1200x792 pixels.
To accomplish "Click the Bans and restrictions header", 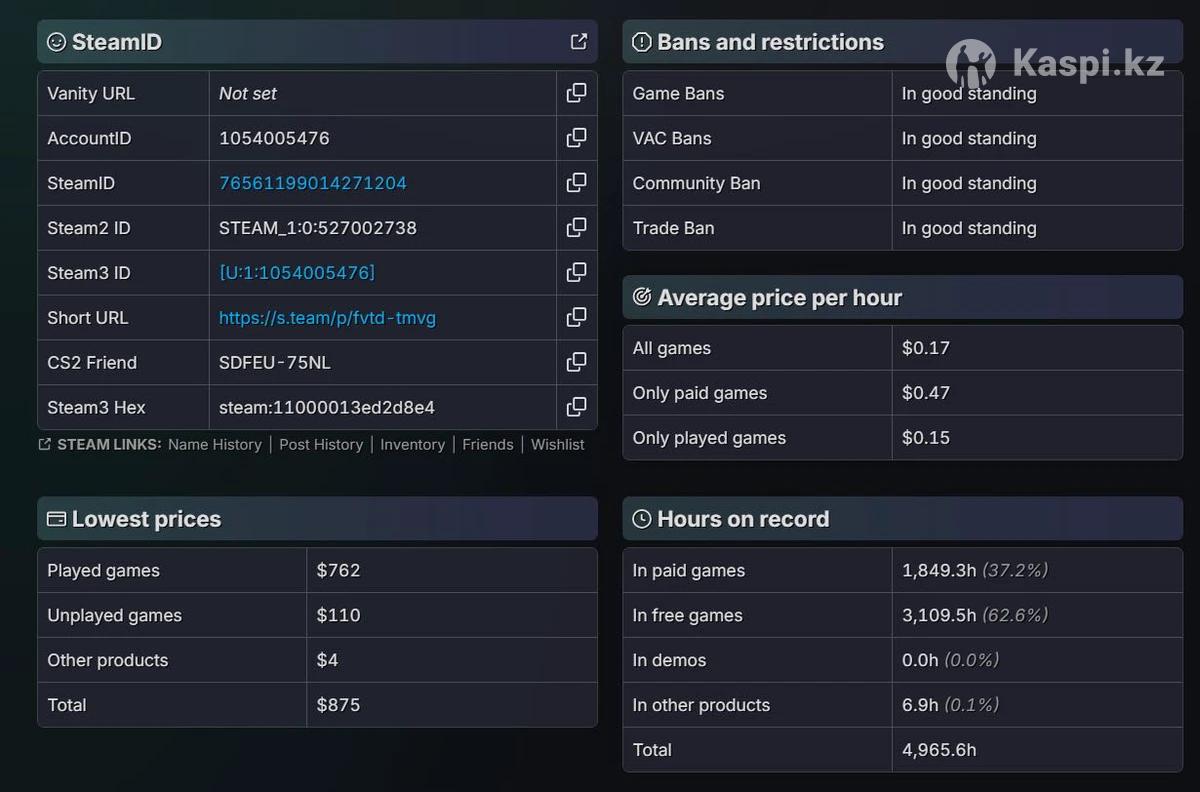I will 769,42.
